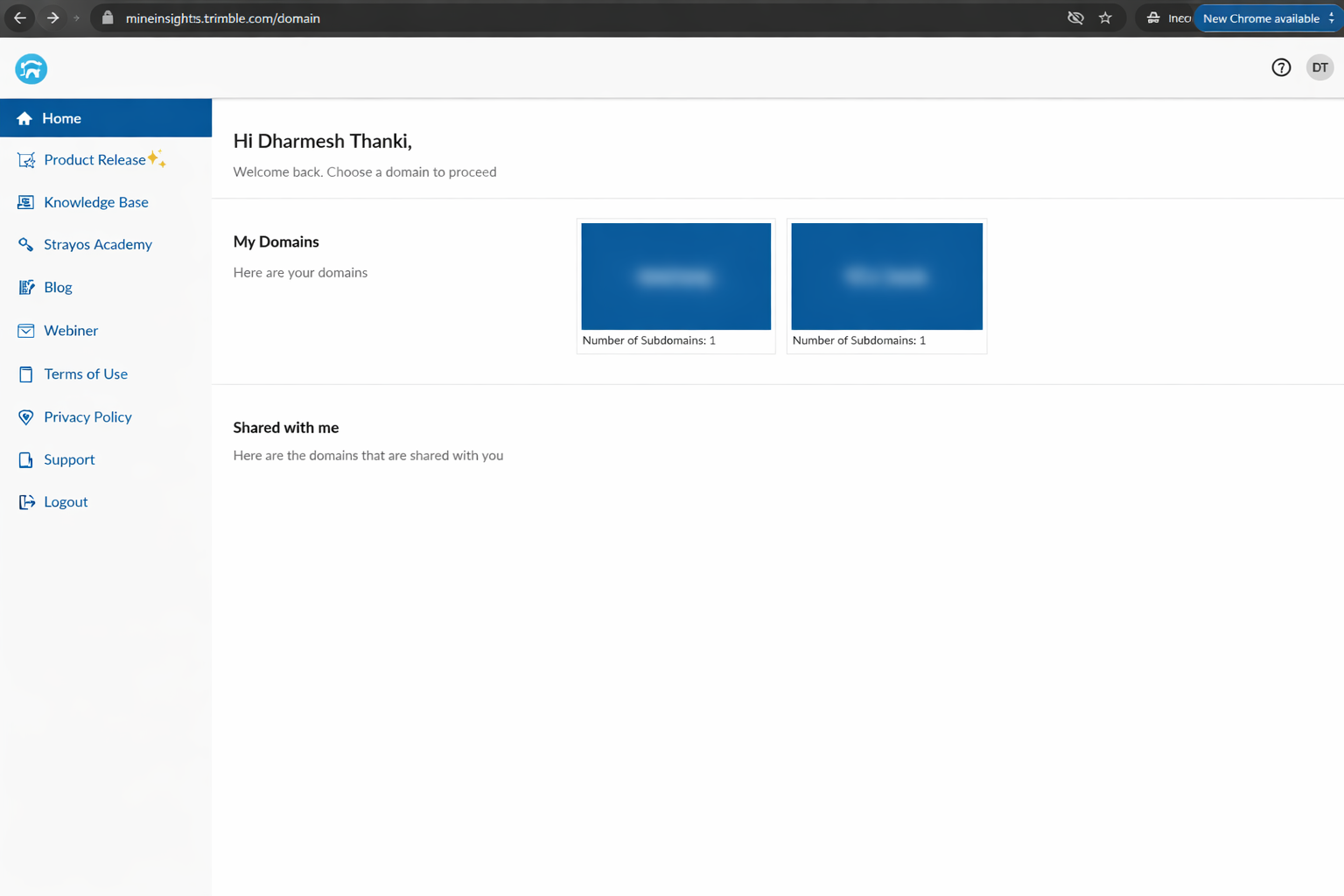Open the second domain card thumbnail
Viewport: 1344px width, 896px height.
tap(886, 276)
